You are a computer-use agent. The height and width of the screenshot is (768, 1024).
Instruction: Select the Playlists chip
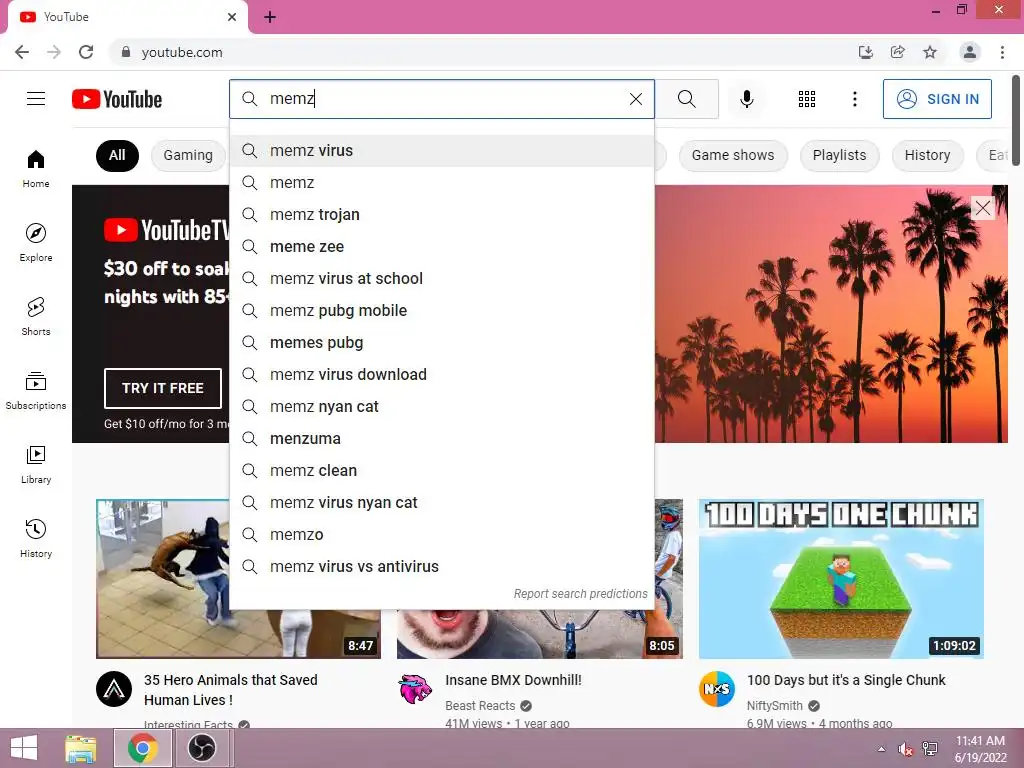[x=839, y=155]
